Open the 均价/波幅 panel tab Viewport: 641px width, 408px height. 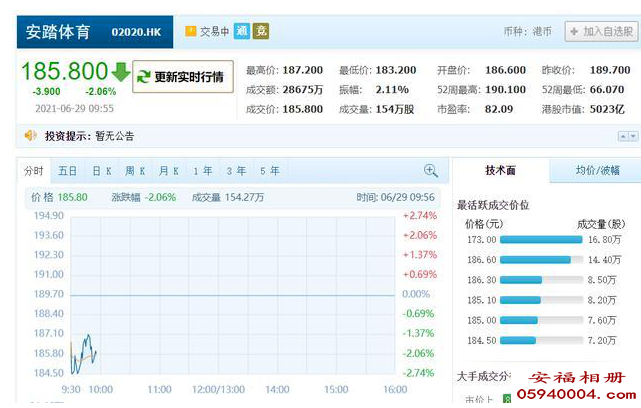tap(597, 170)
